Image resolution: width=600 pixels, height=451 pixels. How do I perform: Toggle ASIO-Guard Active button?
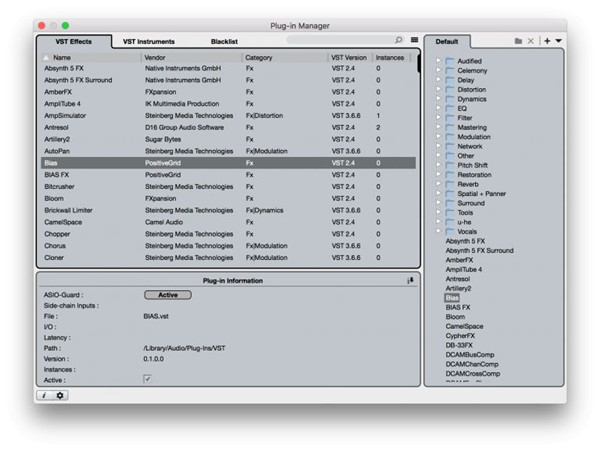coord(168,295)
